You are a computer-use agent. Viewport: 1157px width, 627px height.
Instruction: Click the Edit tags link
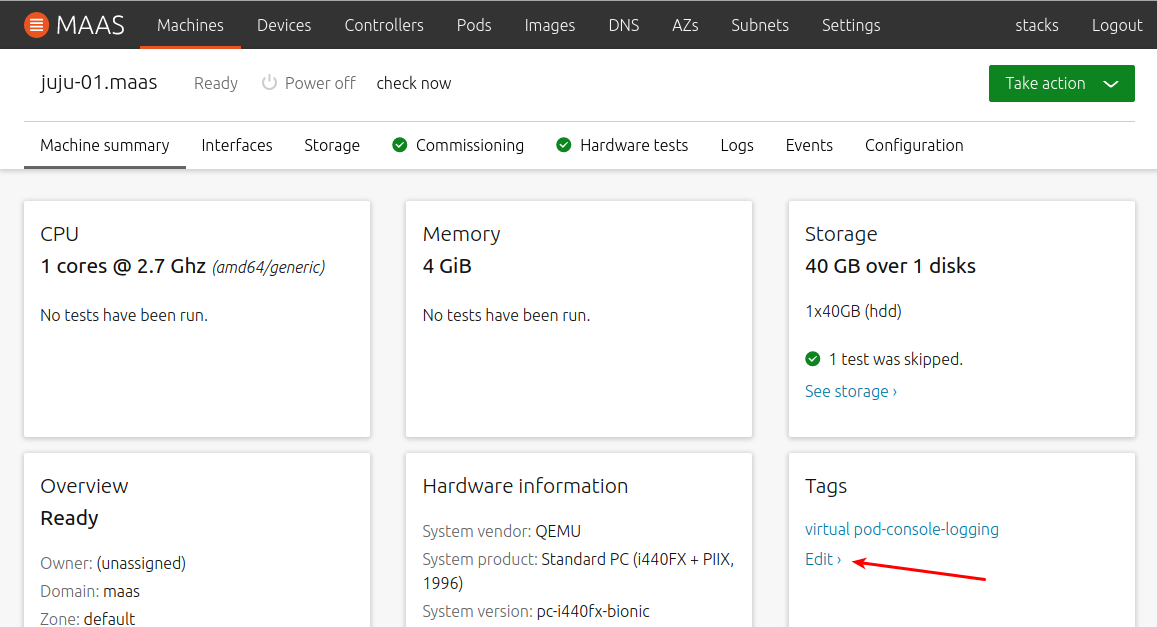pos(822,559)
